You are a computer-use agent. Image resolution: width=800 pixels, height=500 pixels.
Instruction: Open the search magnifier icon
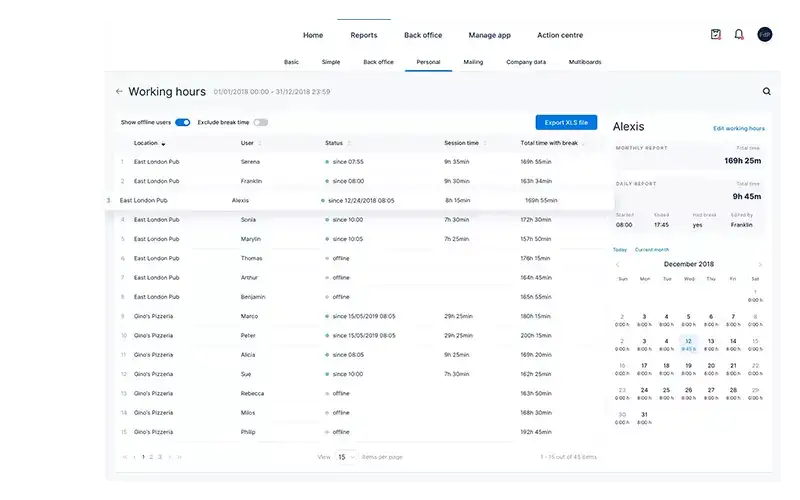767,91
